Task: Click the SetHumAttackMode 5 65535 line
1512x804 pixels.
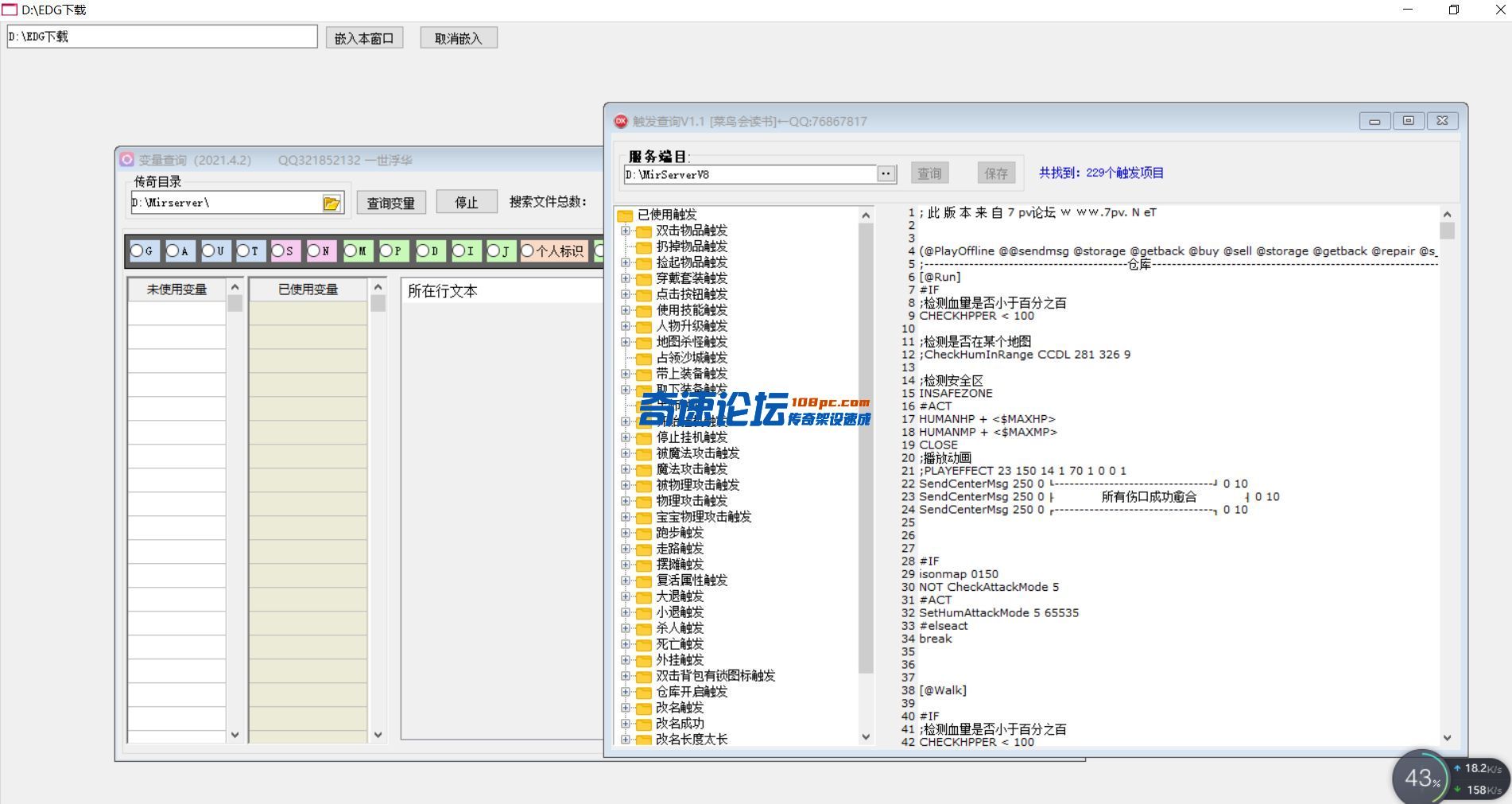Action: (998, 613)
